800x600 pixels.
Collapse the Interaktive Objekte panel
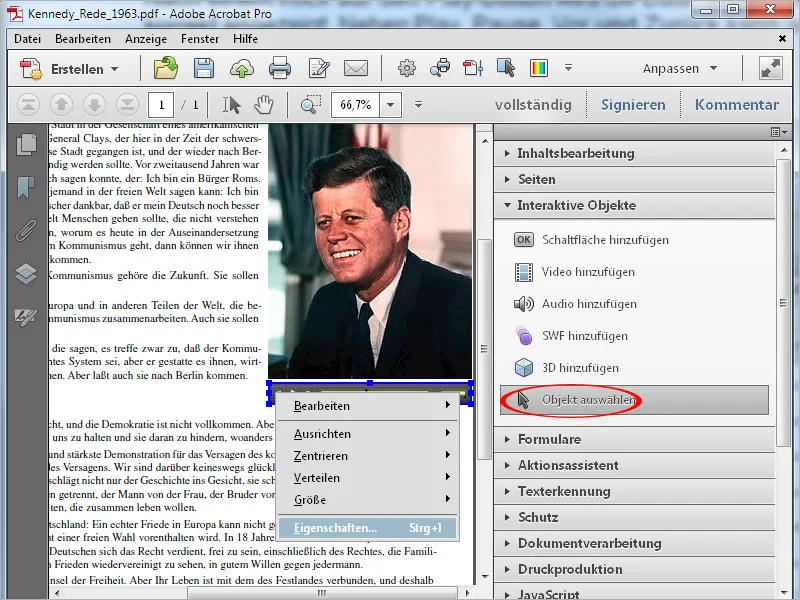634,206
